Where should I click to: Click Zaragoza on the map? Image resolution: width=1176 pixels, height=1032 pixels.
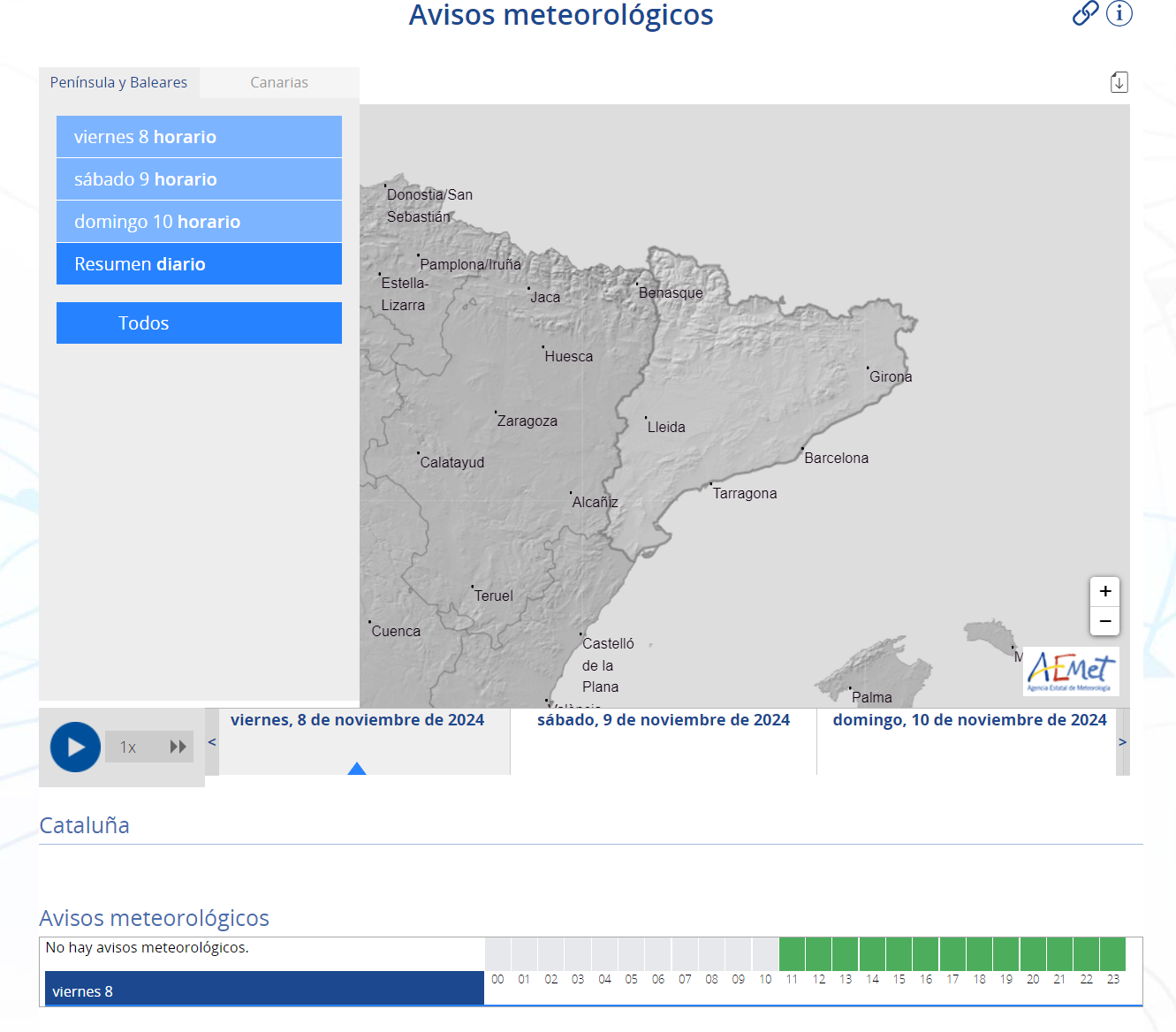pos(527,421)
